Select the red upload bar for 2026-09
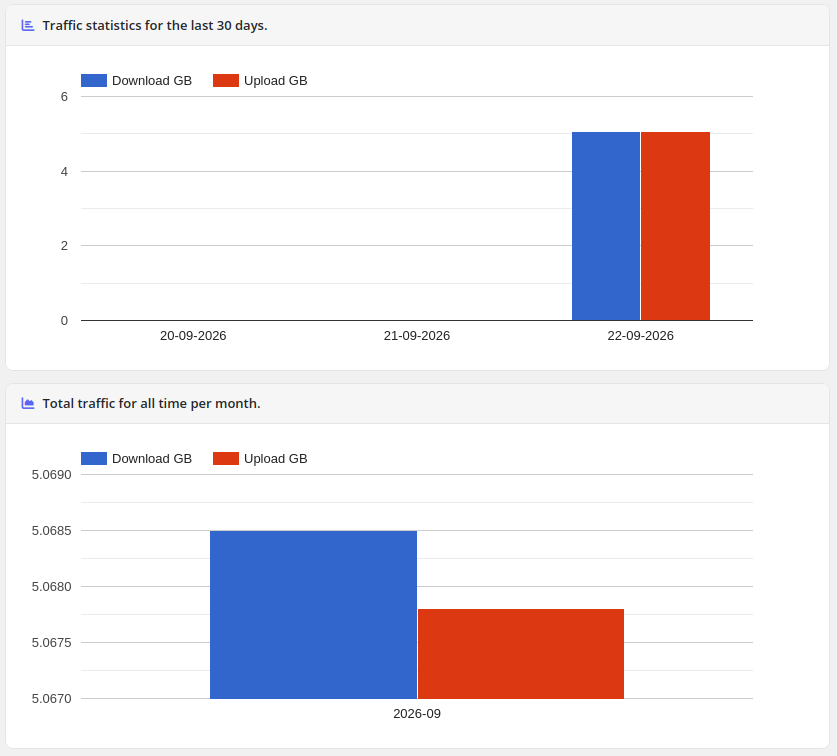 [x=521, y=653]
